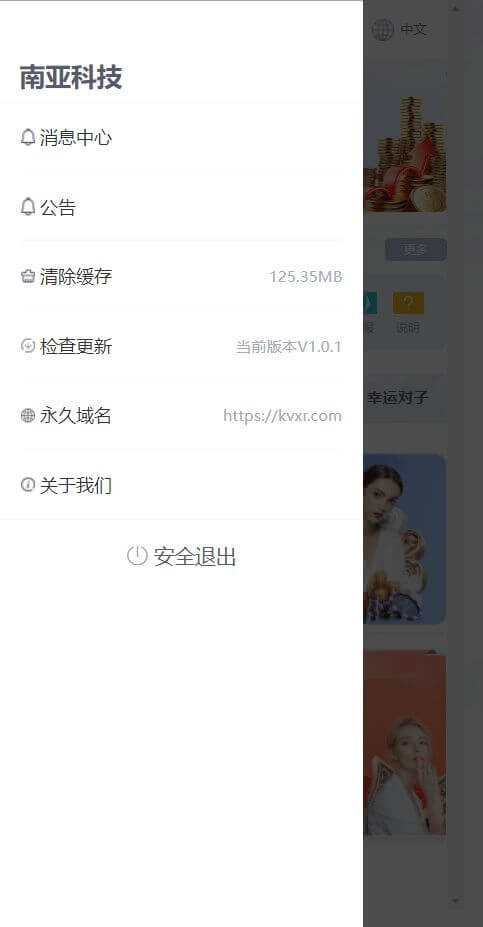Image resolution: width=483 pixels, height=927 pixels.
Task: Click the globe icon next to 永久域名
Action: (x=28, y=416)
